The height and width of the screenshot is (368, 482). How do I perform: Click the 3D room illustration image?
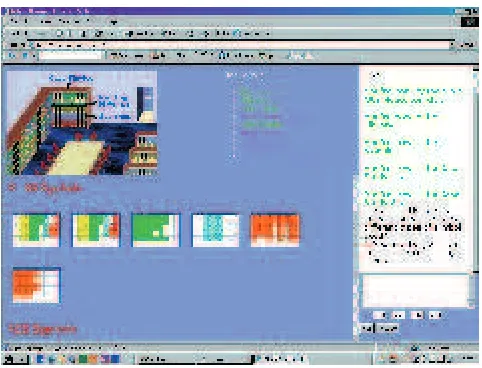pyautogui.click(x=82, y=123)
